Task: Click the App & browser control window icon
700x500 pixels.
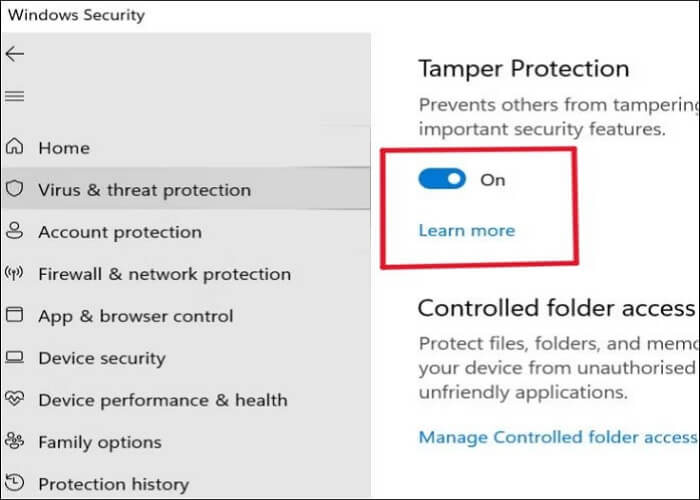Action: coord(15,316)
